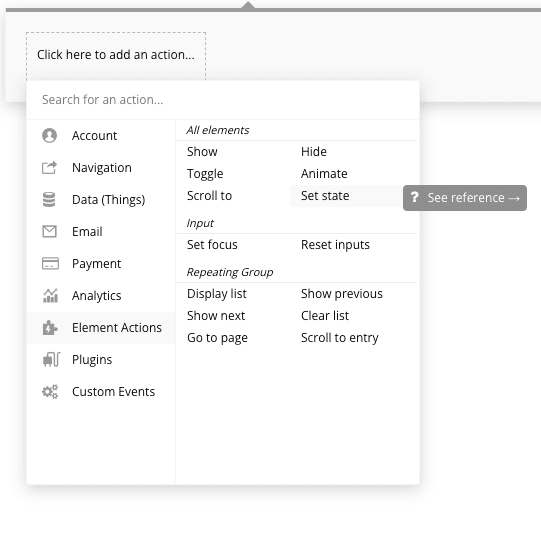Click the Data (Things) database icon
541x533 pixels.
pyautogui.click(x=49, y=199)
